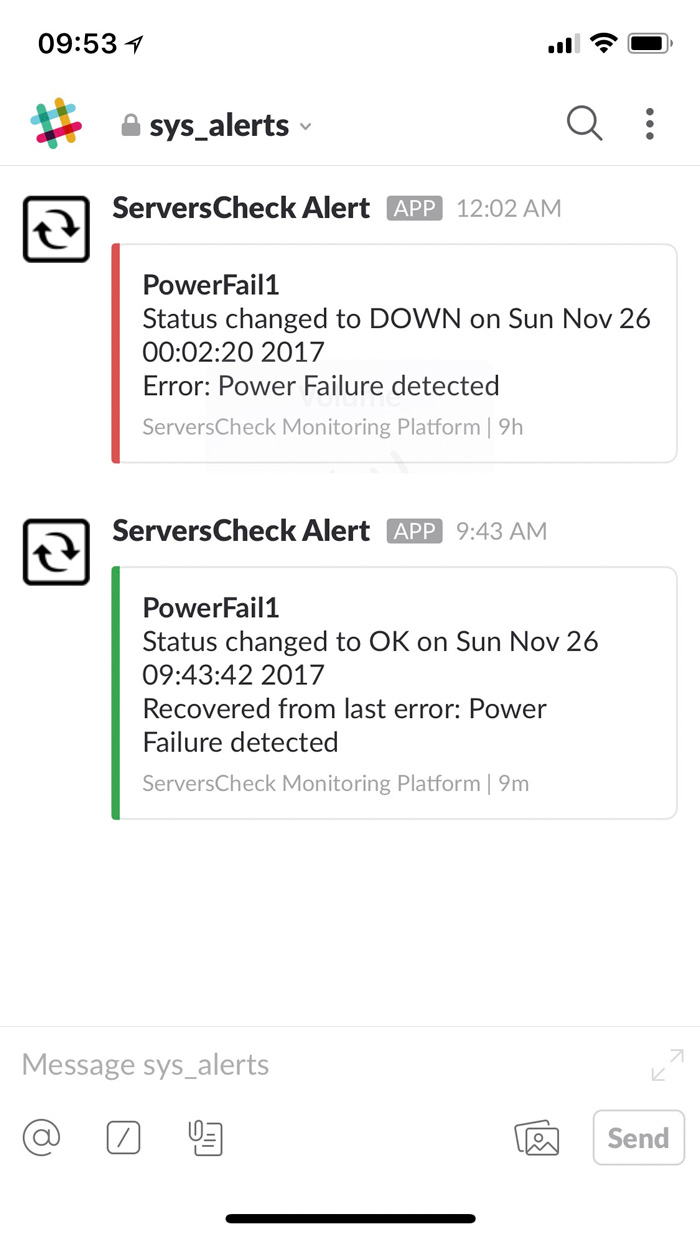Tap the search magnifier icon

(585, 124)
